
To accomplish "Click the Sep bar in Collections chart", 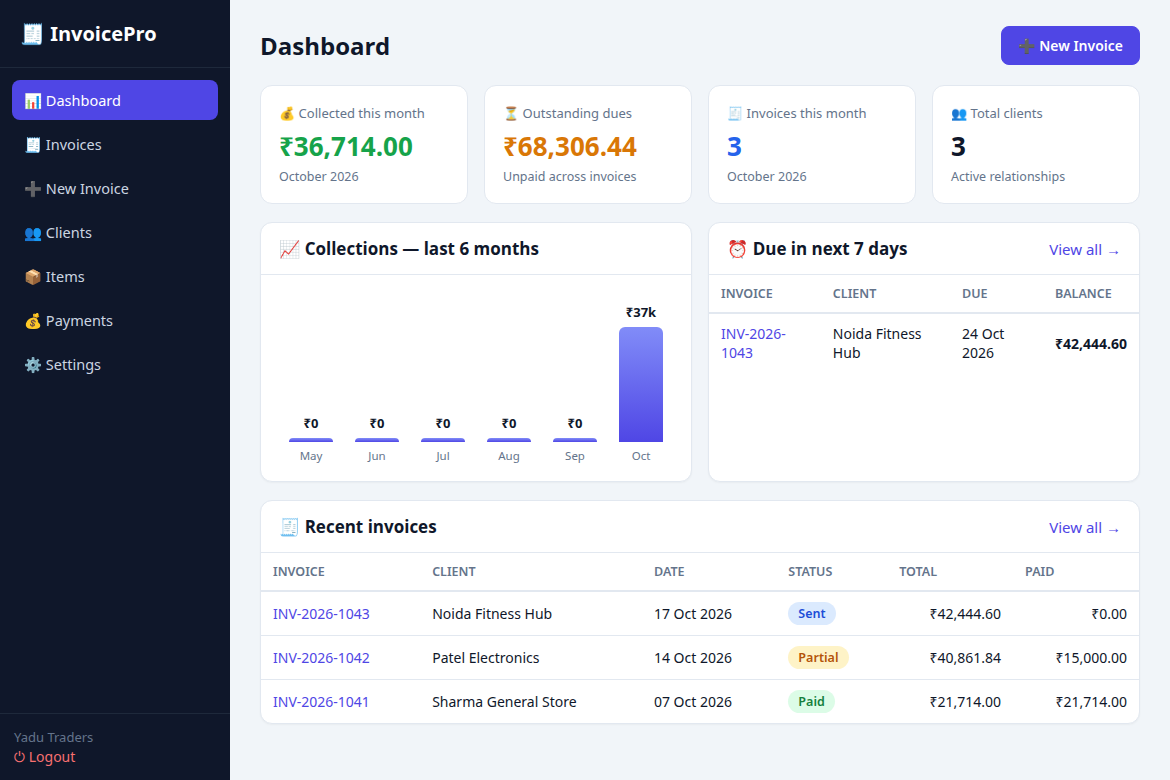I will (575, 440).
